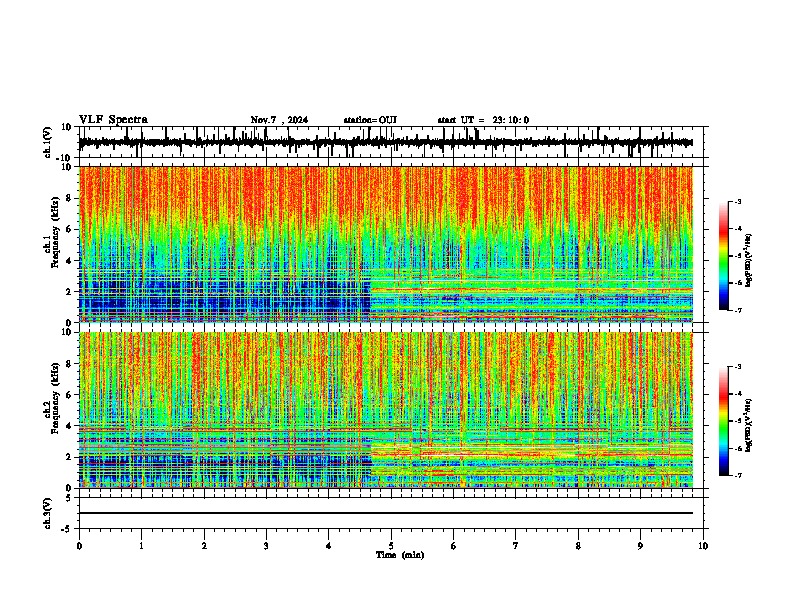This screenshot has width=792, height=612.
Task: Click the 'station=OUI' header label
Action: click(370, 120)
